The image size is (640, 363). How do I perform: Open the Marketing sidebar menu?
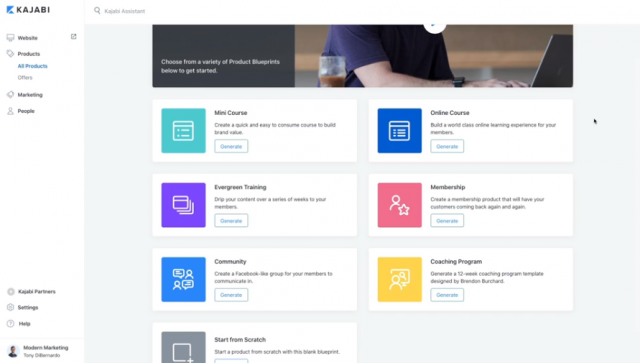(30, 95)
